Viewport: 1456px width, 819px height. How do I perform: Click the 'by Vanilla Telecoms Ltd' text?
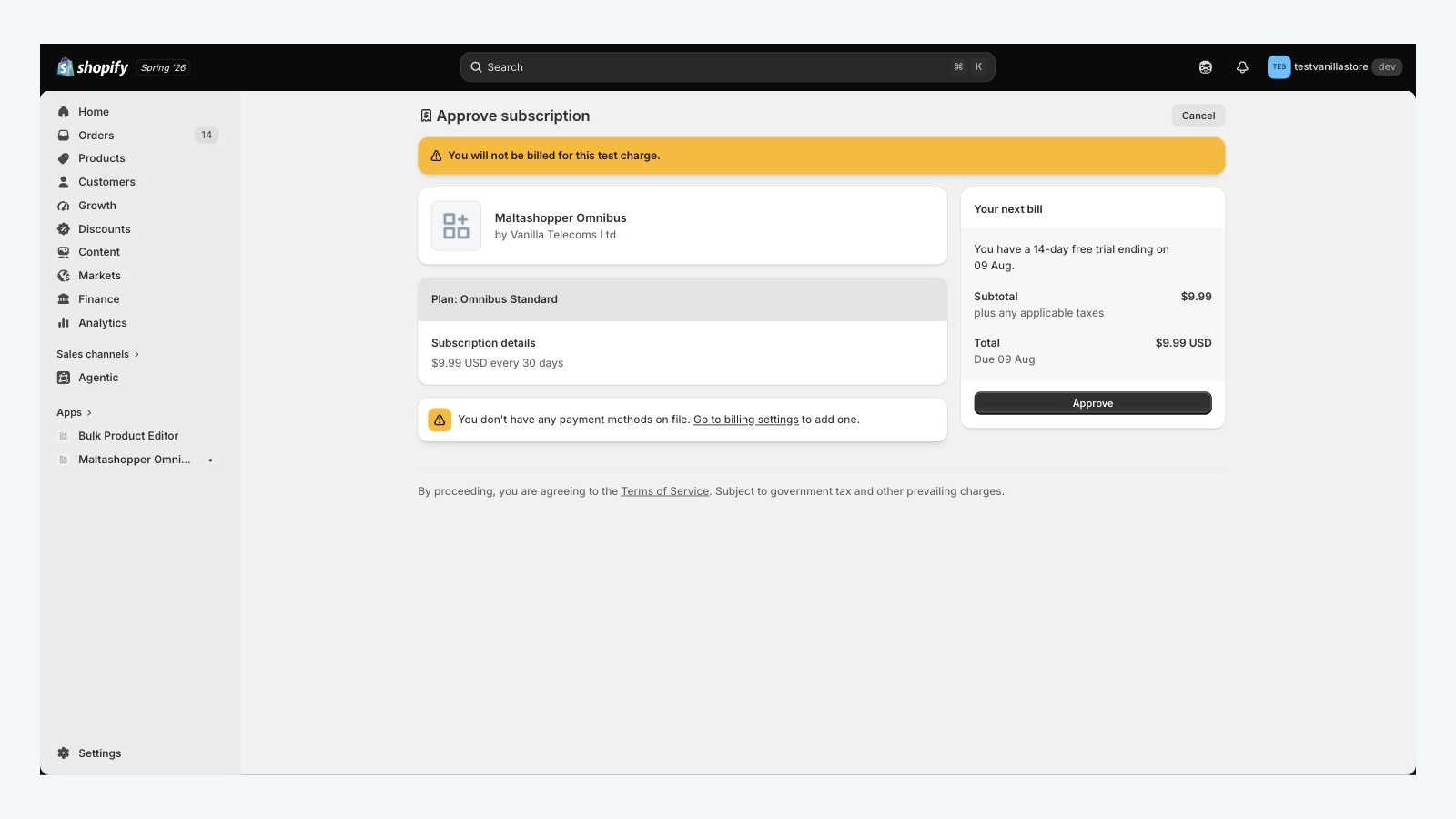[555, 235]
